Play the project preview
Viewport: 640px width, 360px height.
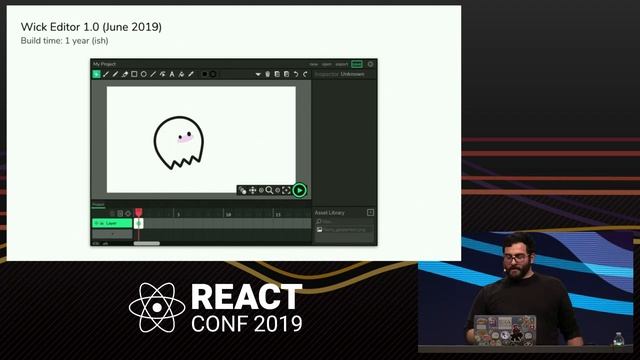click(299, 190)
